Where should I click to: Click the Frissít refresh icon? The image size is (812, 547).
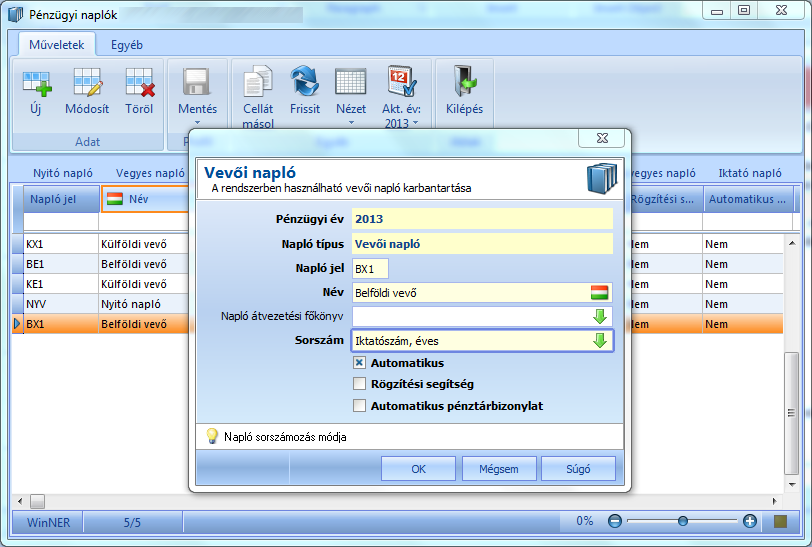click(305, 81)
